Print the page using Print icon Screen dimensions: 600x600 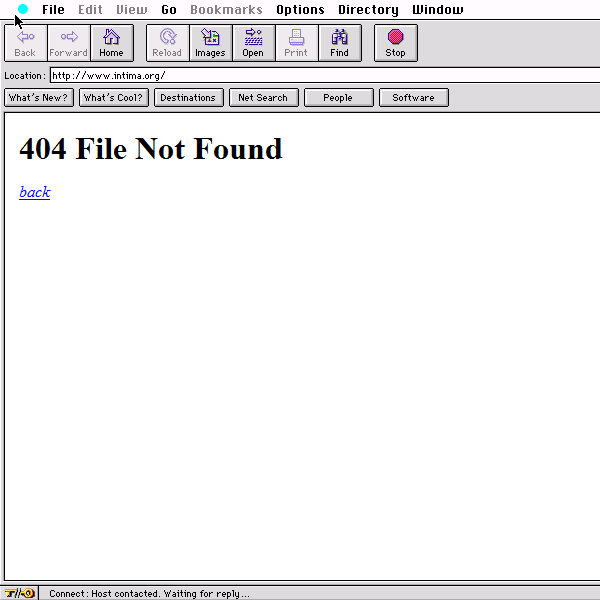[x=296, y=43]
